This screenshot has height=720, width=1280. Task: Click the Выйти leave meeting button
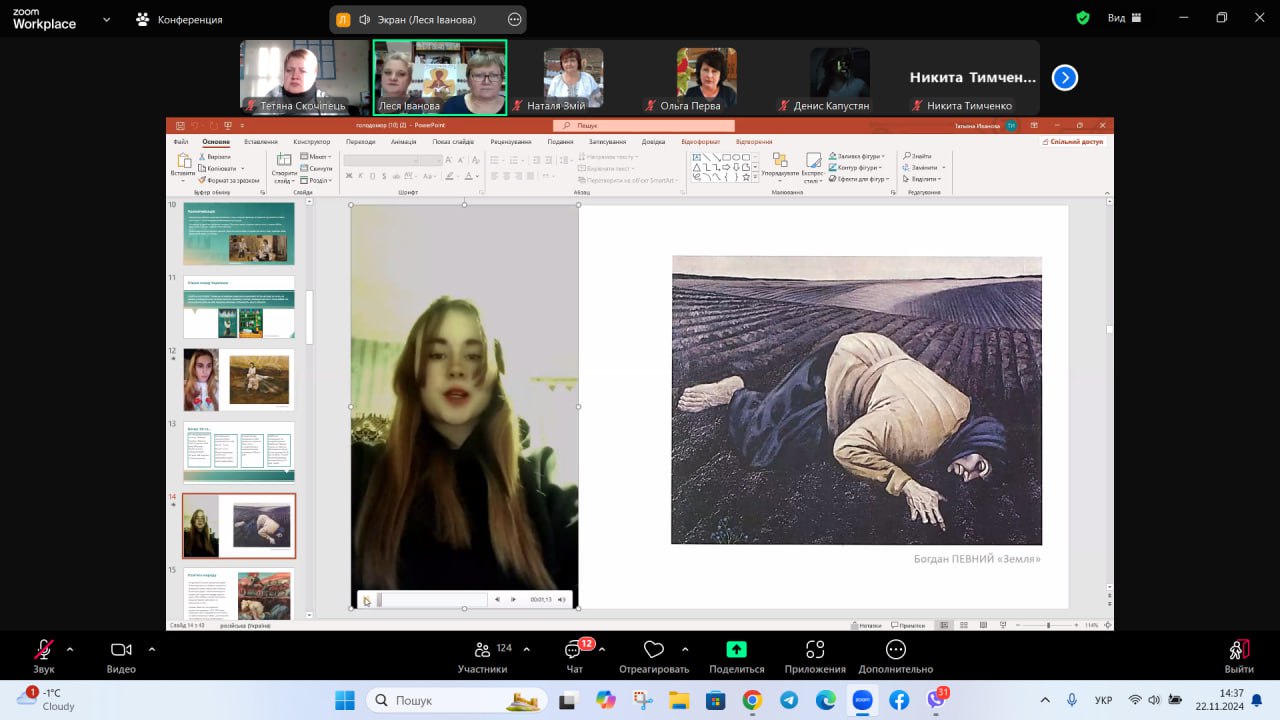[x=1239, y=656]
